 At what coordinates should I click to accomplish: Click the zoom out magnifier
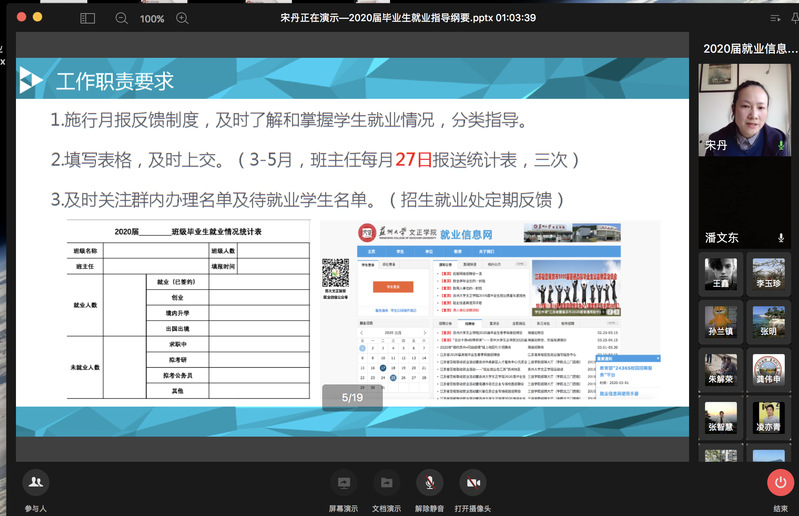122,18
